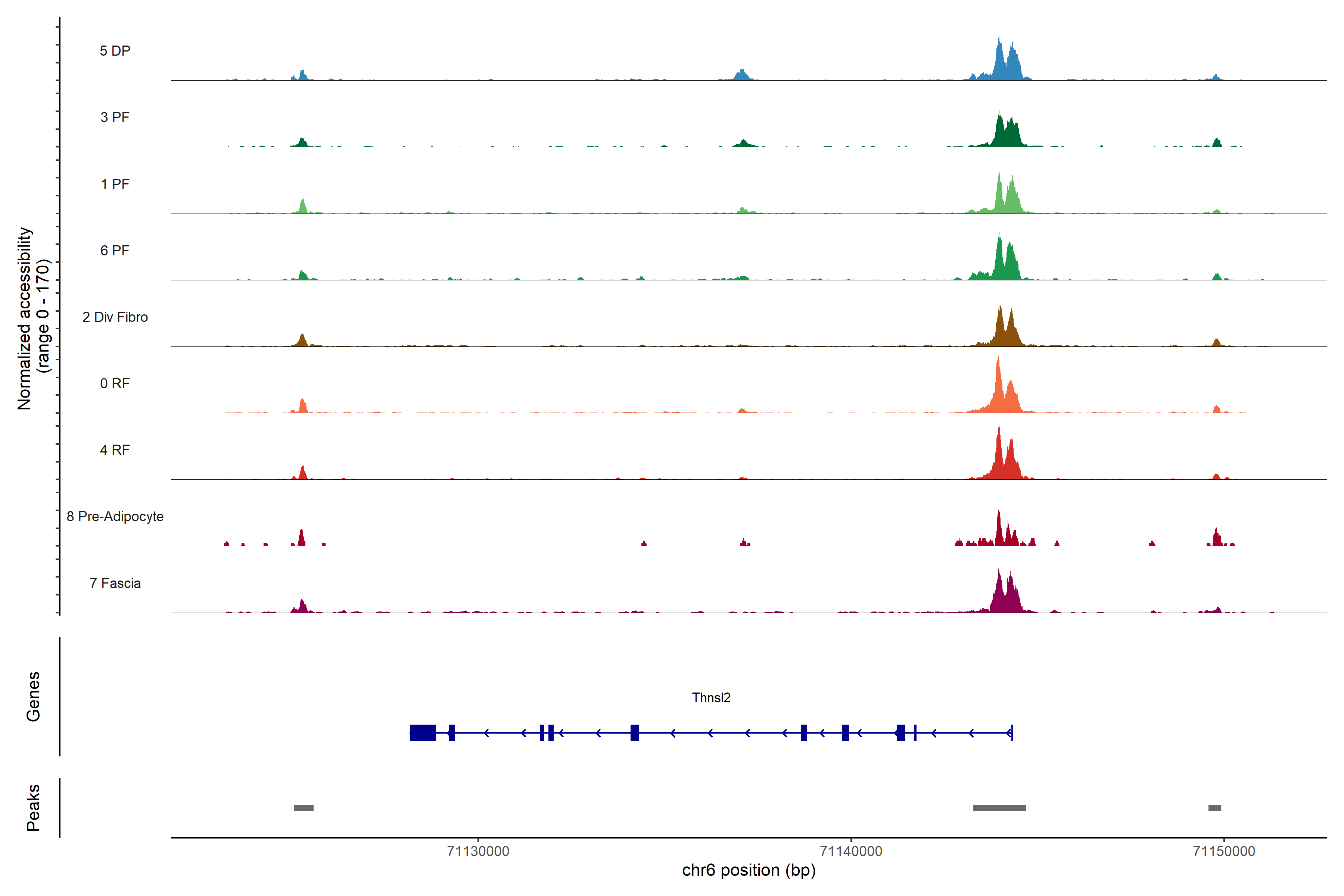Image resolution: width=1344 pixels, height=896 pixels.
Task: Click the 71150000 axis tick label
Action: pos(1224,852)
